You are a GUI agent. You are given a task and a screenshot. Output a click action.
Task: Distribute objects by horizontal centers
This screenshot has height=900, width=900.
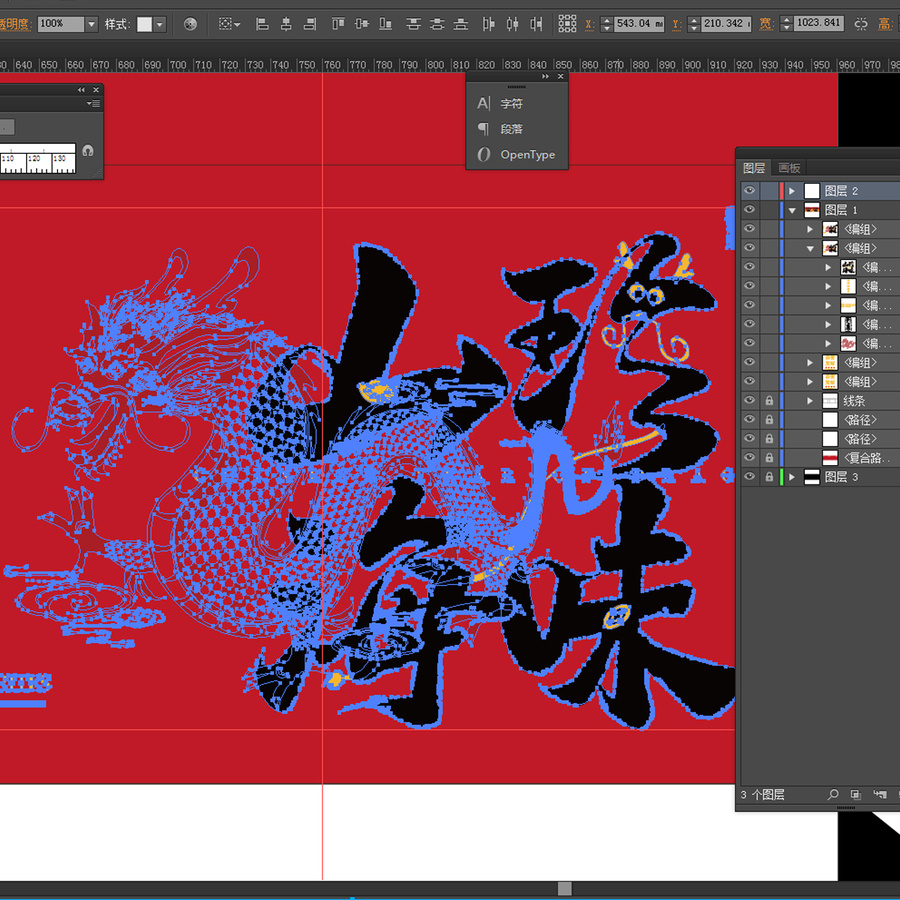[513, 24]
